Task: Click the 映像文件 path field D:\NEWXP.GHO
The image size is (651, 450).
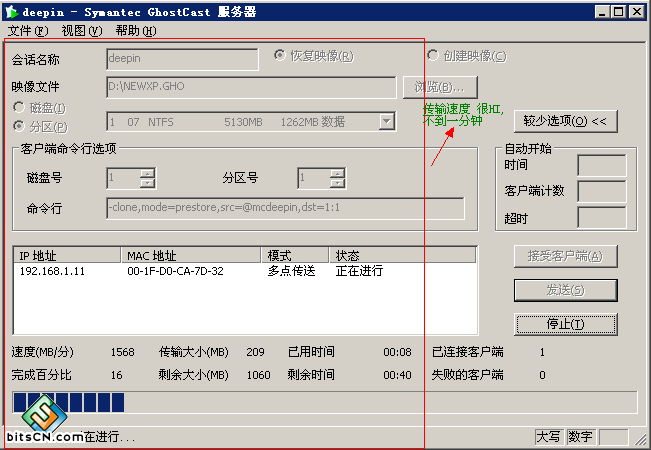Action: coord(251,87)
